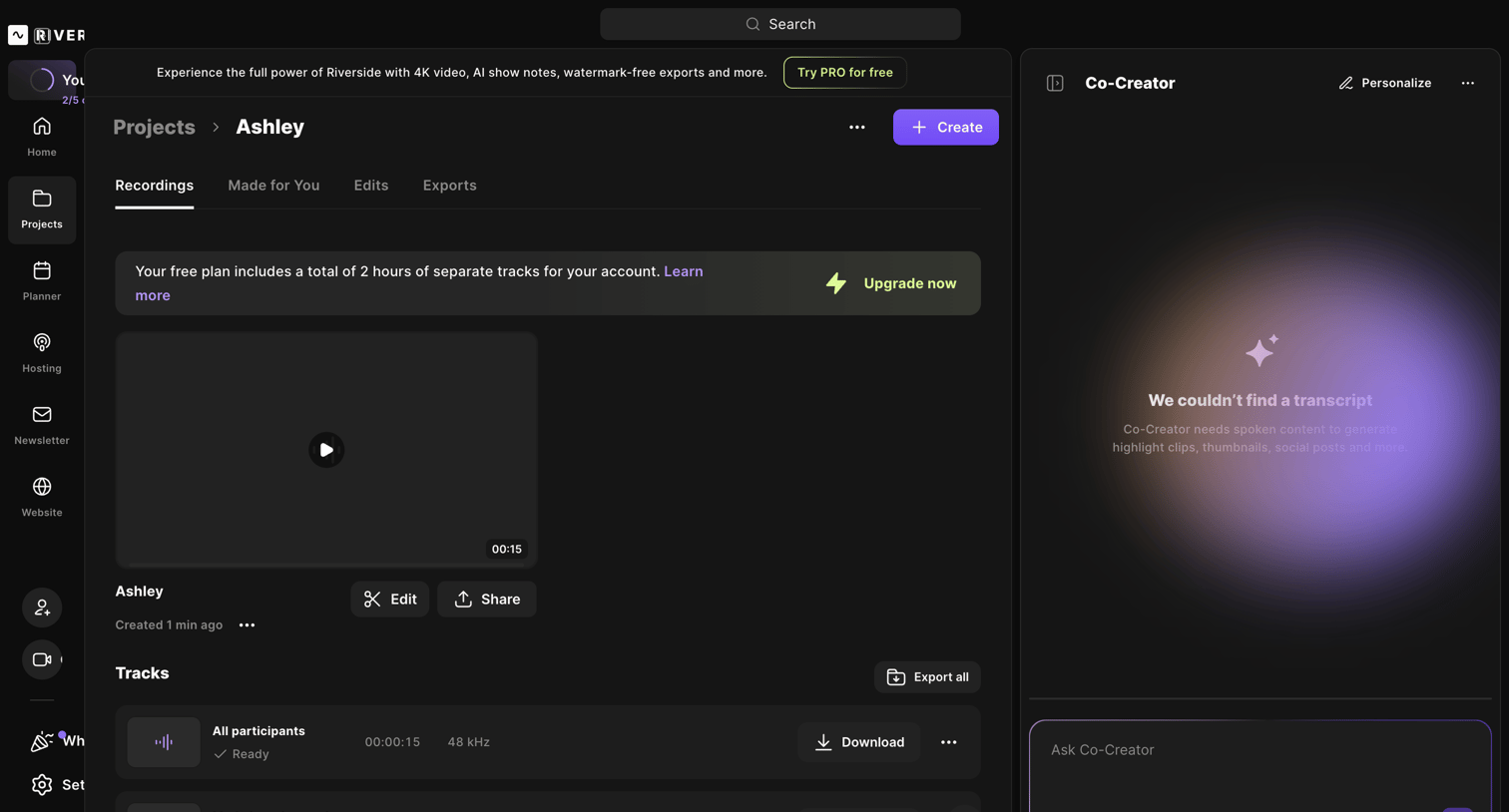Download the All participants track
This screenshot has height=812, width=1509.
coord(859,742)
